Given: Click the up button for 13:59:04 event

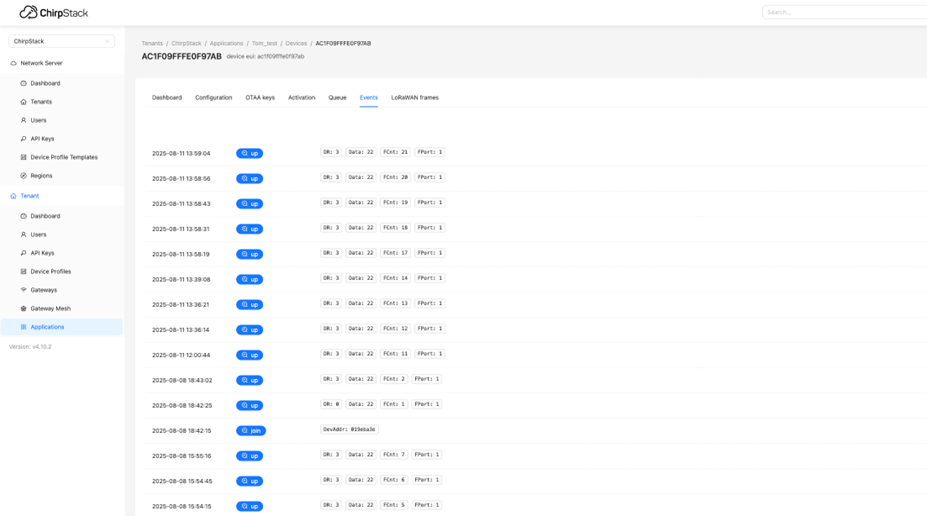Looking at the screenshot, I should [x=249, y=154].
